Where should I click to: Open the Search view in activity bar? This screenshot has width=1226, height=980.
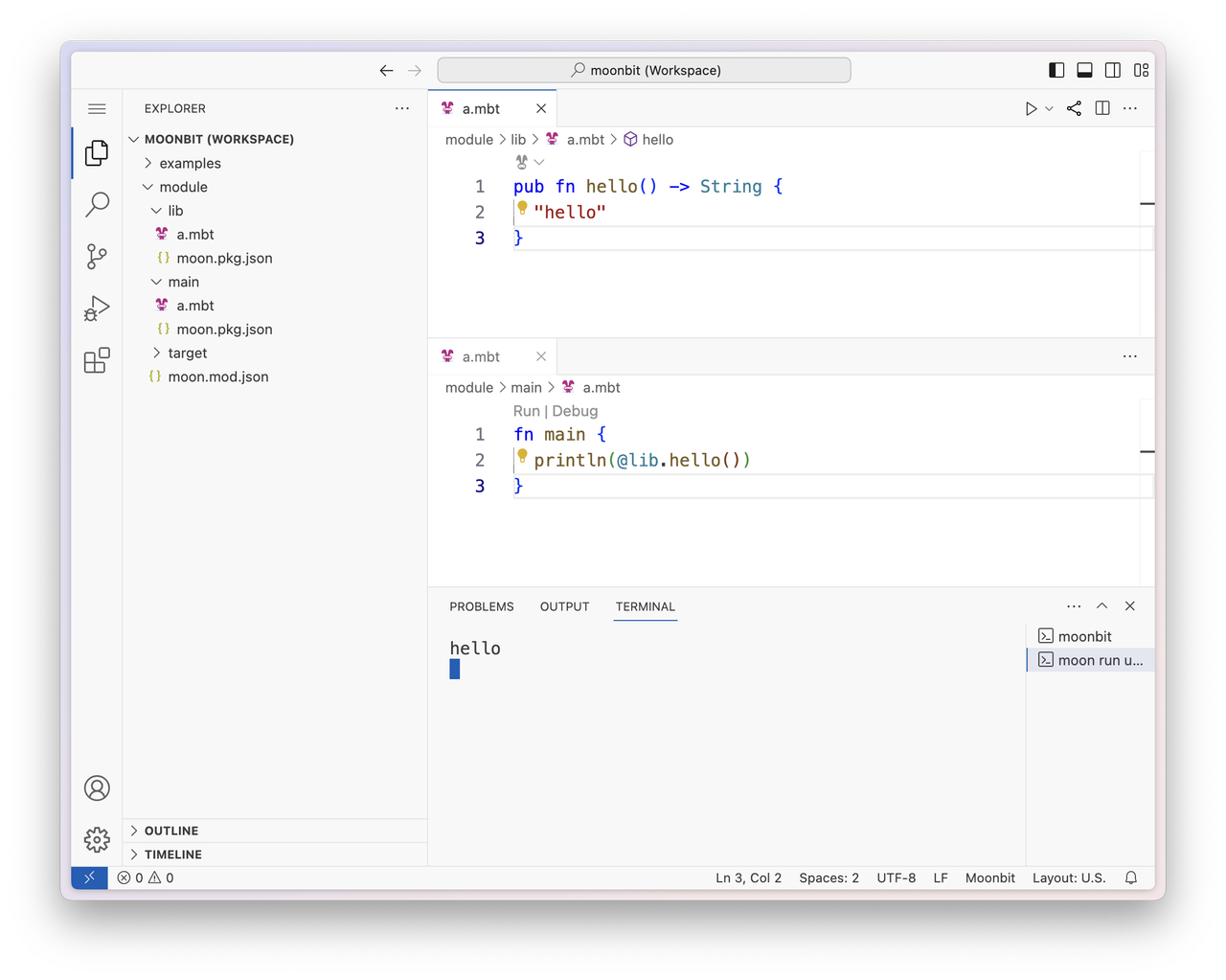click(x=97, y=204)
